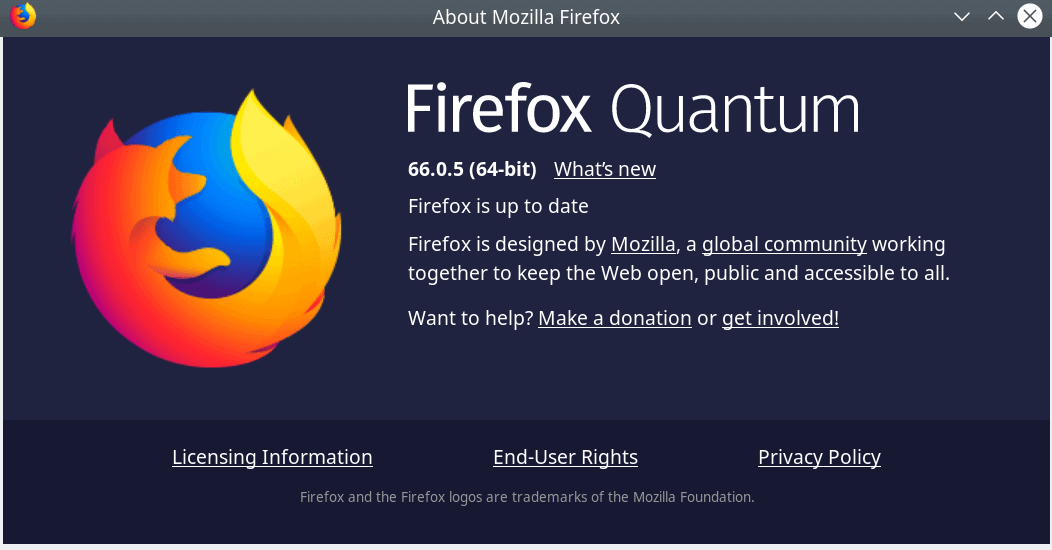The height and width of the screenshot is (550, 1052).
Task: View Licensing Information
Action: point(272,457)
